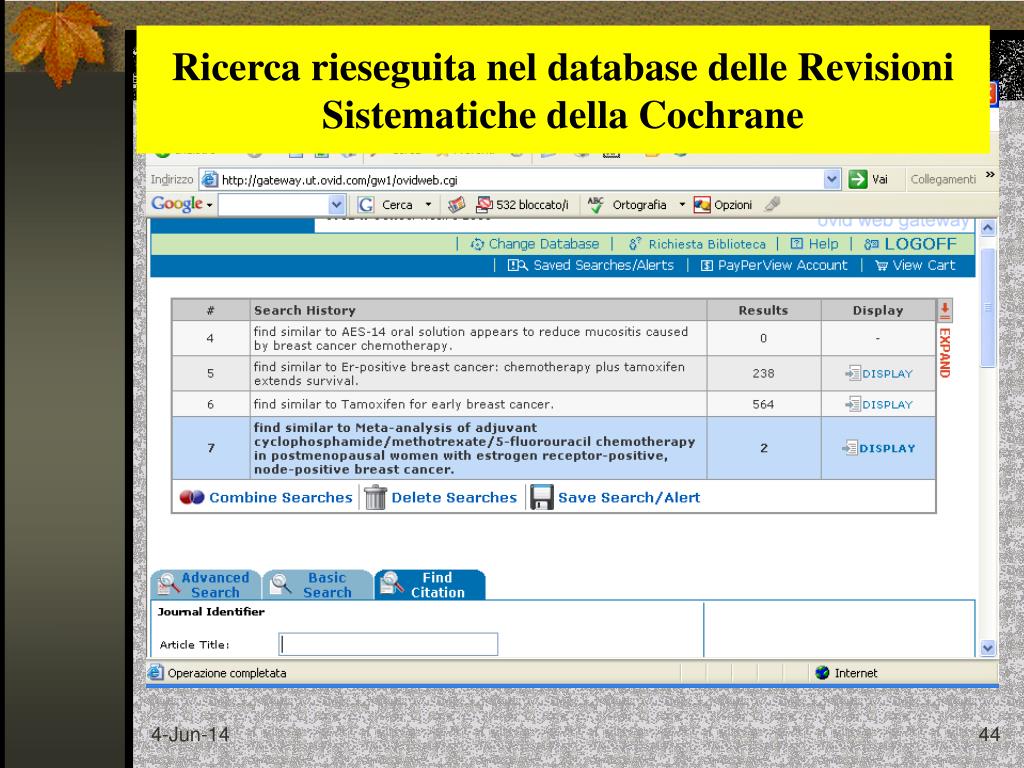Click the address bar page icon

210,180
